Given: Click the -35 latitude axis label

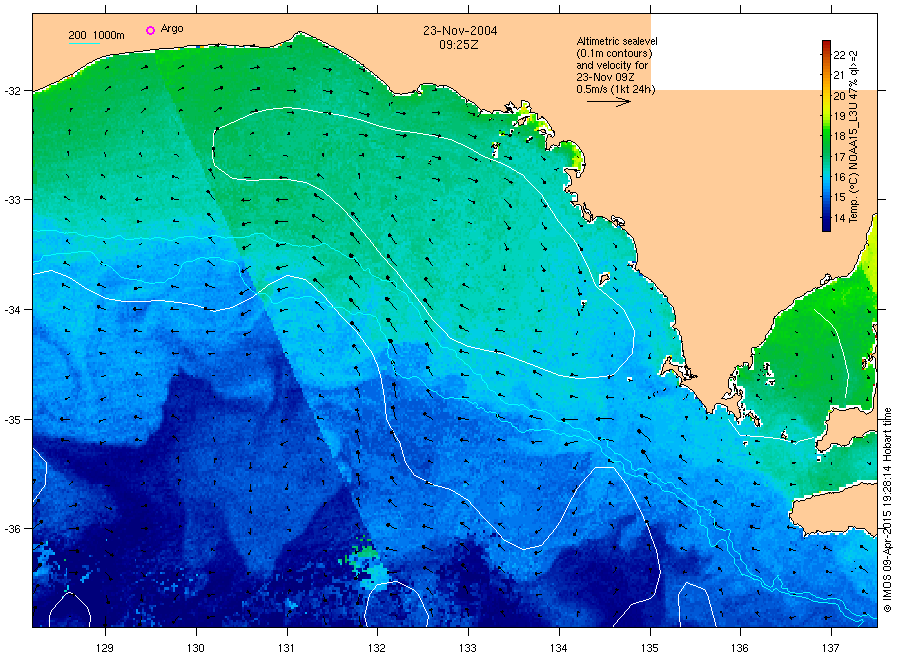Looking at the screenshot, I should click(x=13, y=420).
